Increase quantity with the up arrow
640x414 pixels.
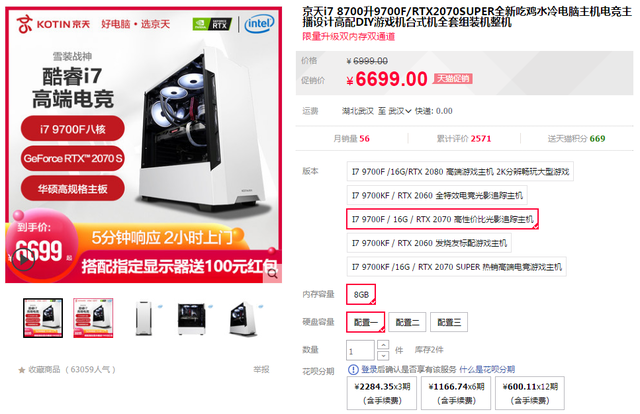tap(383, 345)
